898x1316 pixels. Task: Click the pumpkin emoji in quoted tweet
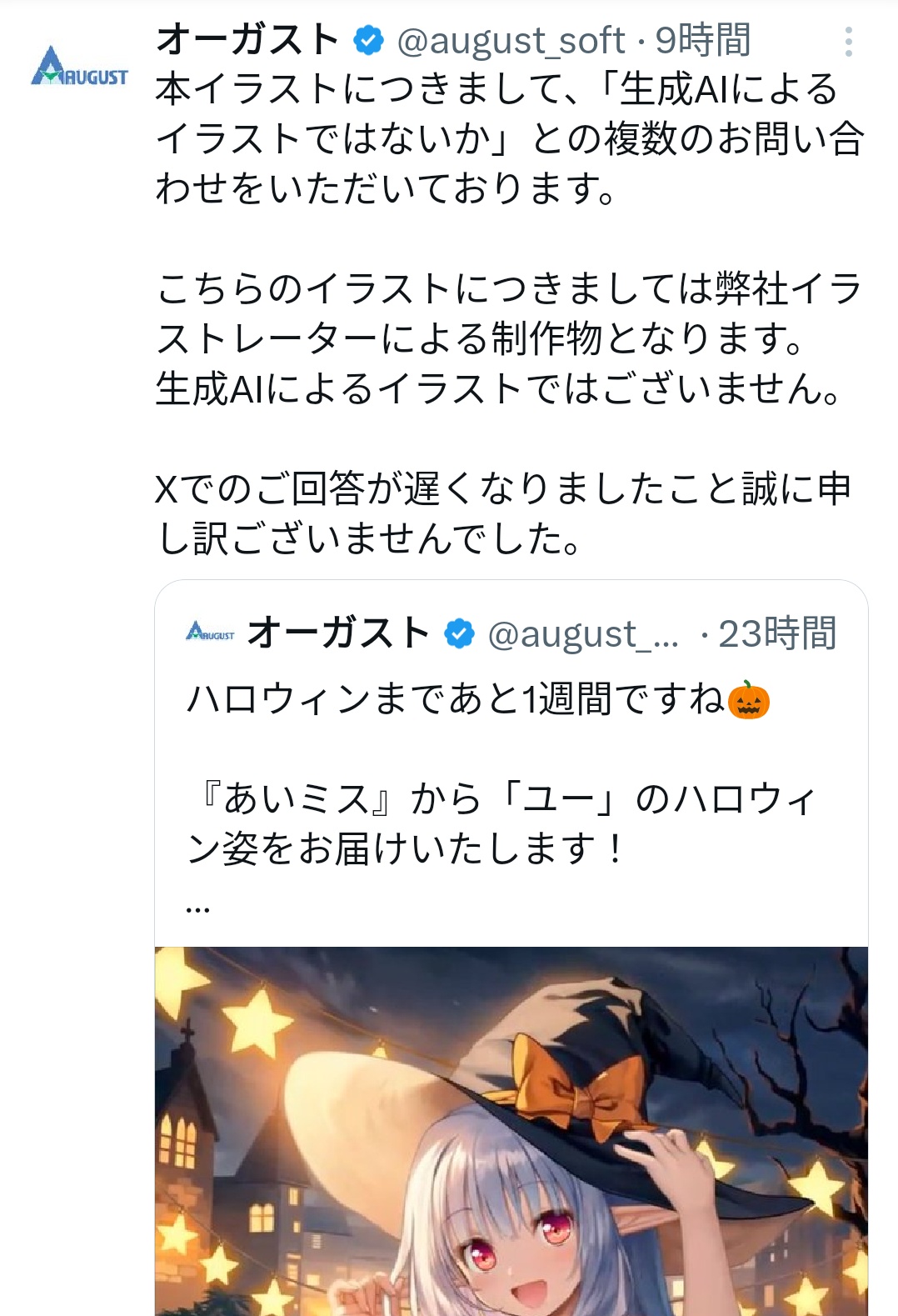[748, 699]
